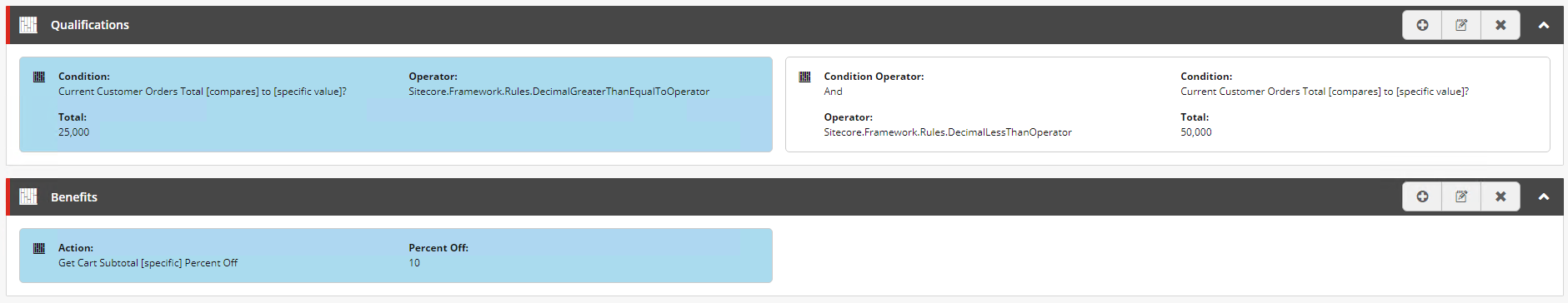Click the DecimalGreaterThanEqualToOperator value text

pyautogui.click(x=559, y=92)
